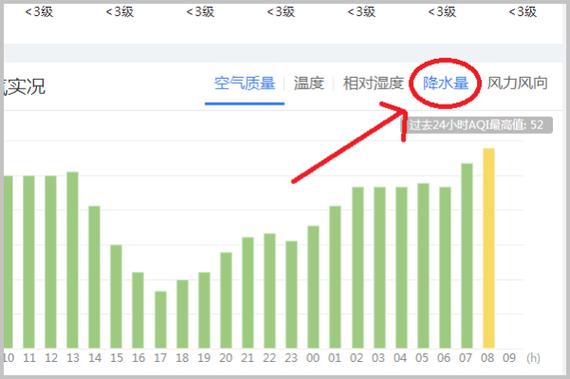
Task: Click the yellow 08 hour bar
Action: 489,248
